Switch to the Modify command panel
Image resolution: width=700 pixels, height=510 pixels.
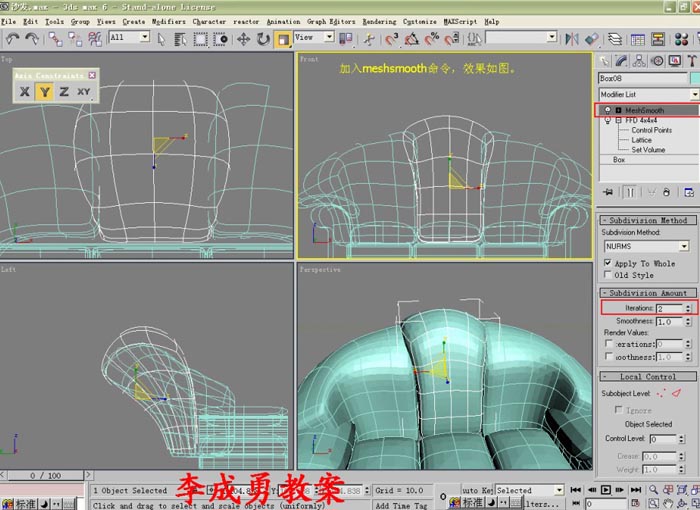621,61
